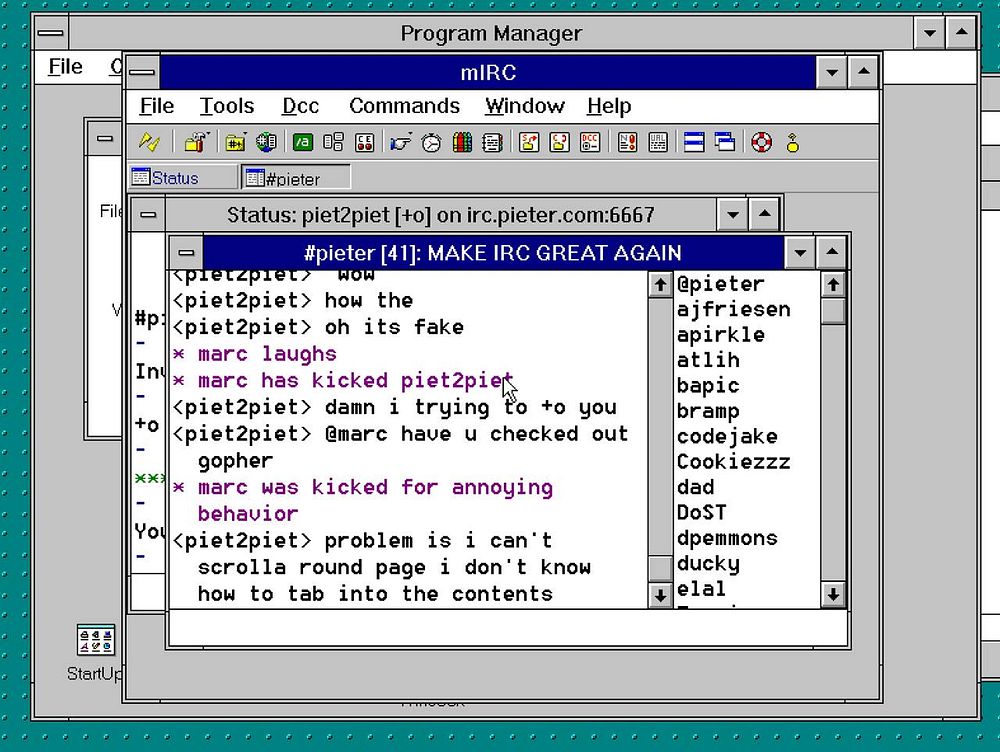Select codejake in the nick list

click(727, 436)
